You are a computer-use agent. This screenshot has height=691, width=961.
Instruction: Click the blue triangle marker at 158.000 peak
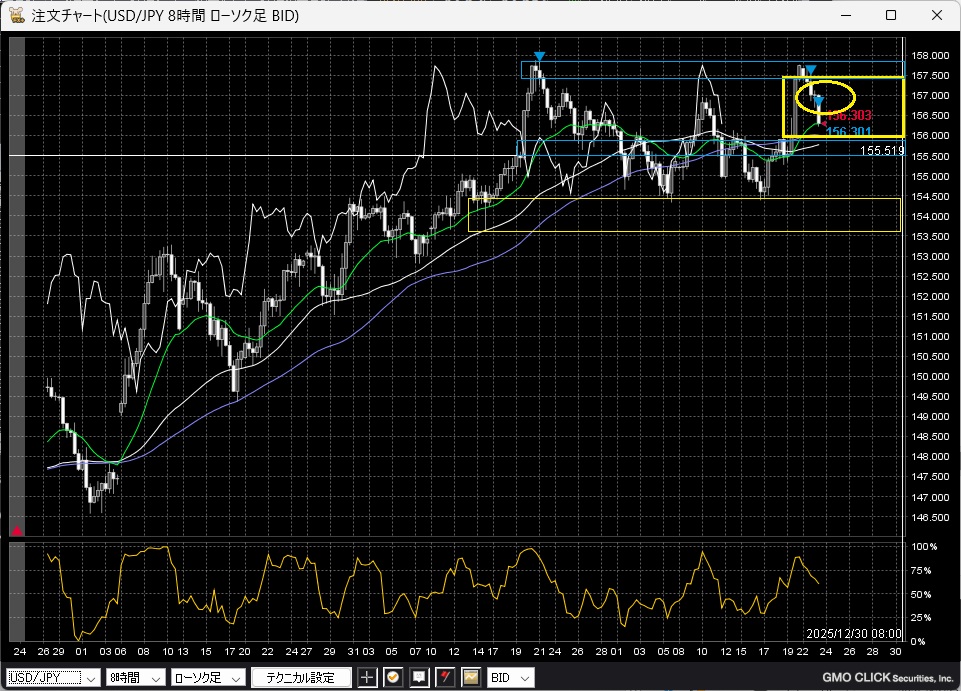pos(539,57)
